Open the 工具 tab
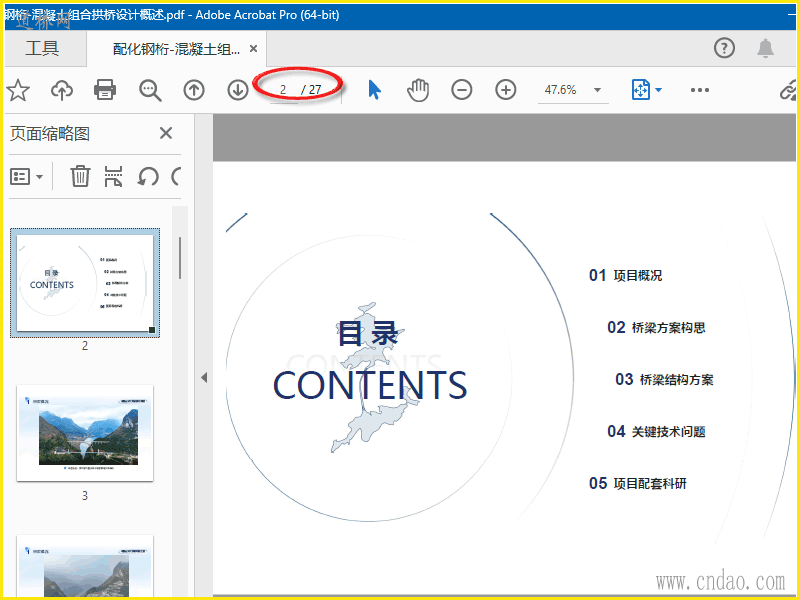The image size is (800, 600). click(42, 48)
